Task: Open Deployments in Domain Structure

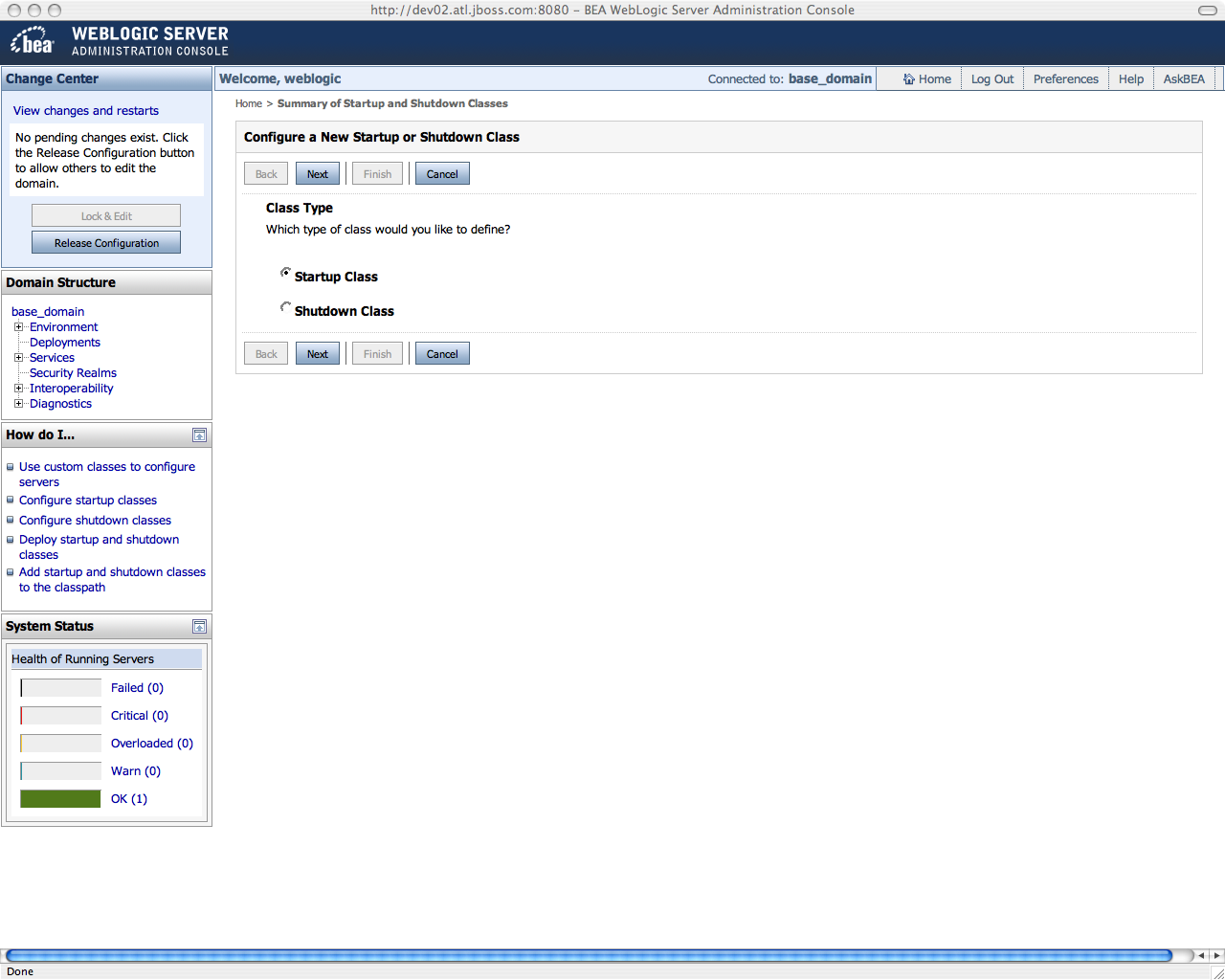Action: (x=65, y=343)
